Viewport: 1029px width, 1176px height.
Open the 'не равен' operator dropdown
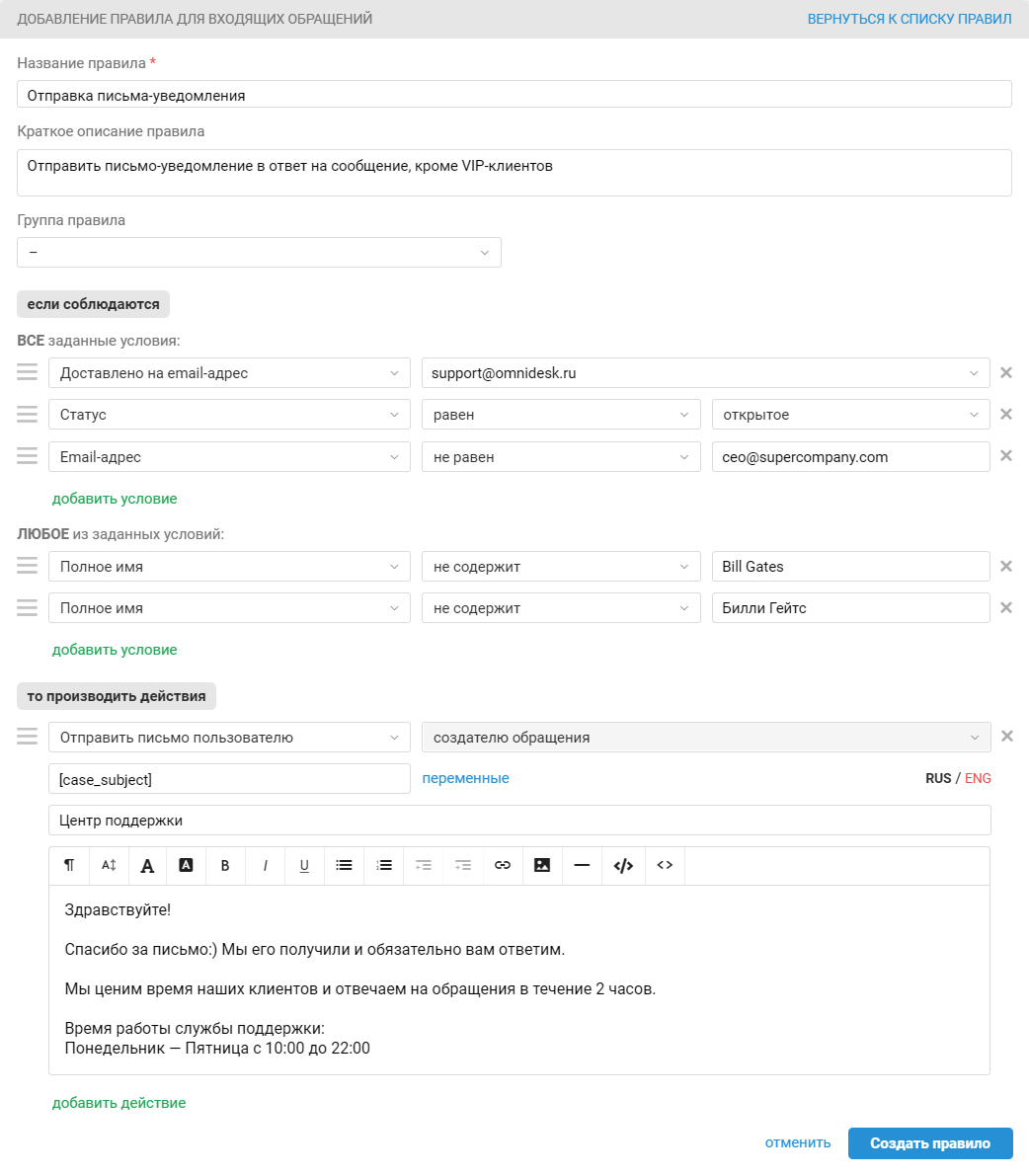[x=561, y=457]
